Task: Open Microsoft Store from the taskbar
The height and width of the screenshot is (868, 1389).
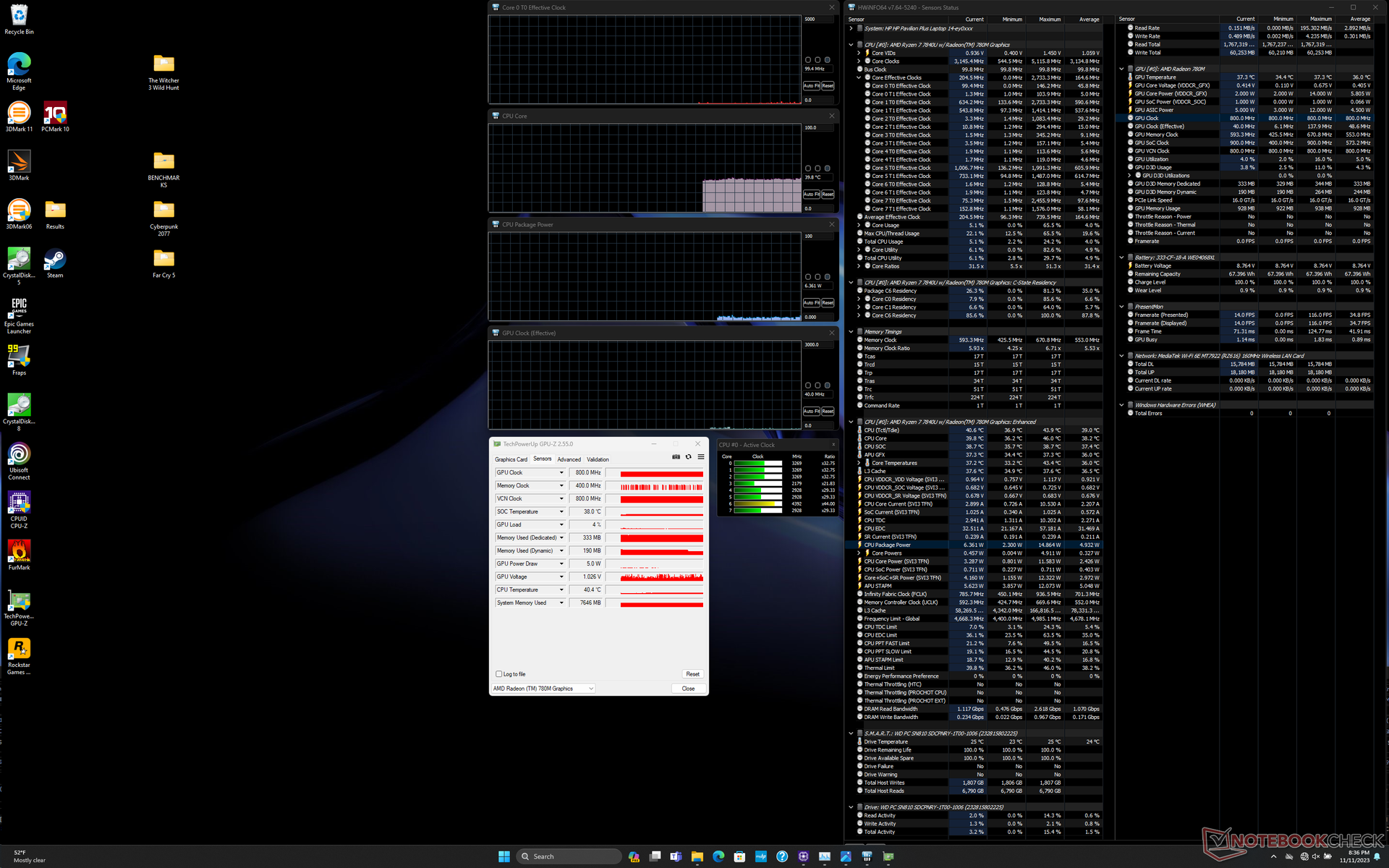Action: [x=739, y=856]
